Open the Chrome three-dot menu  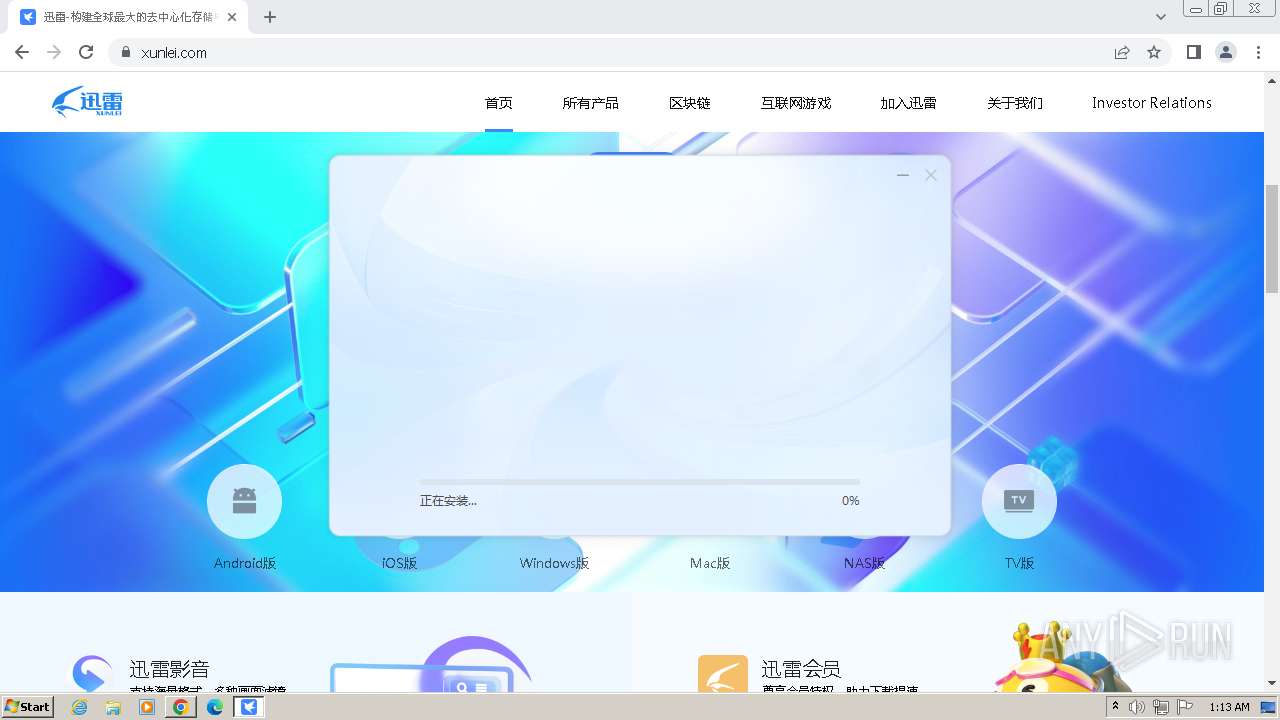(x=1259, y=53)
